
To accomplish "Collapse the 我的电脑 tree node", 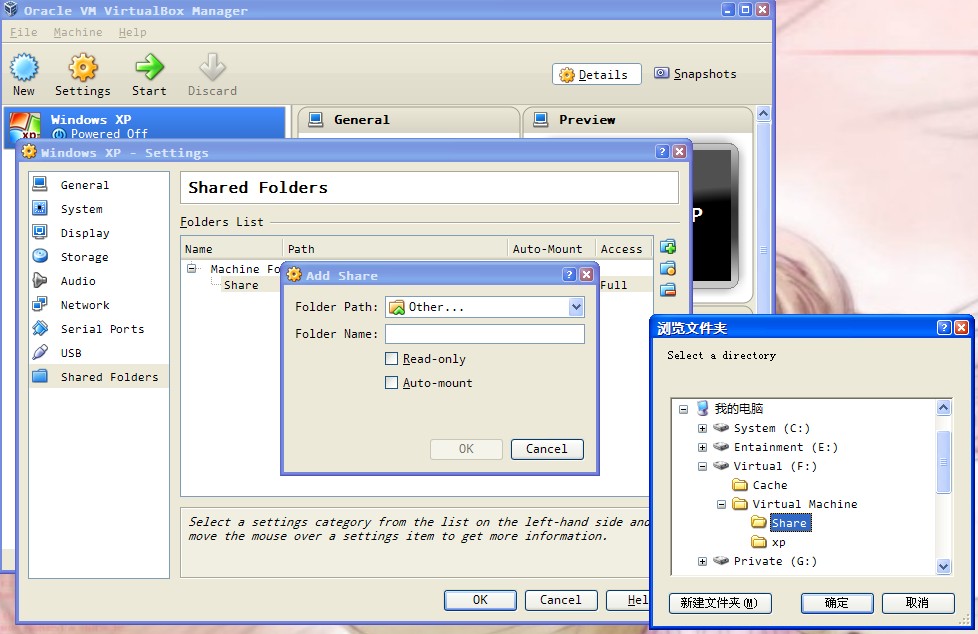I will pos(684,409).
